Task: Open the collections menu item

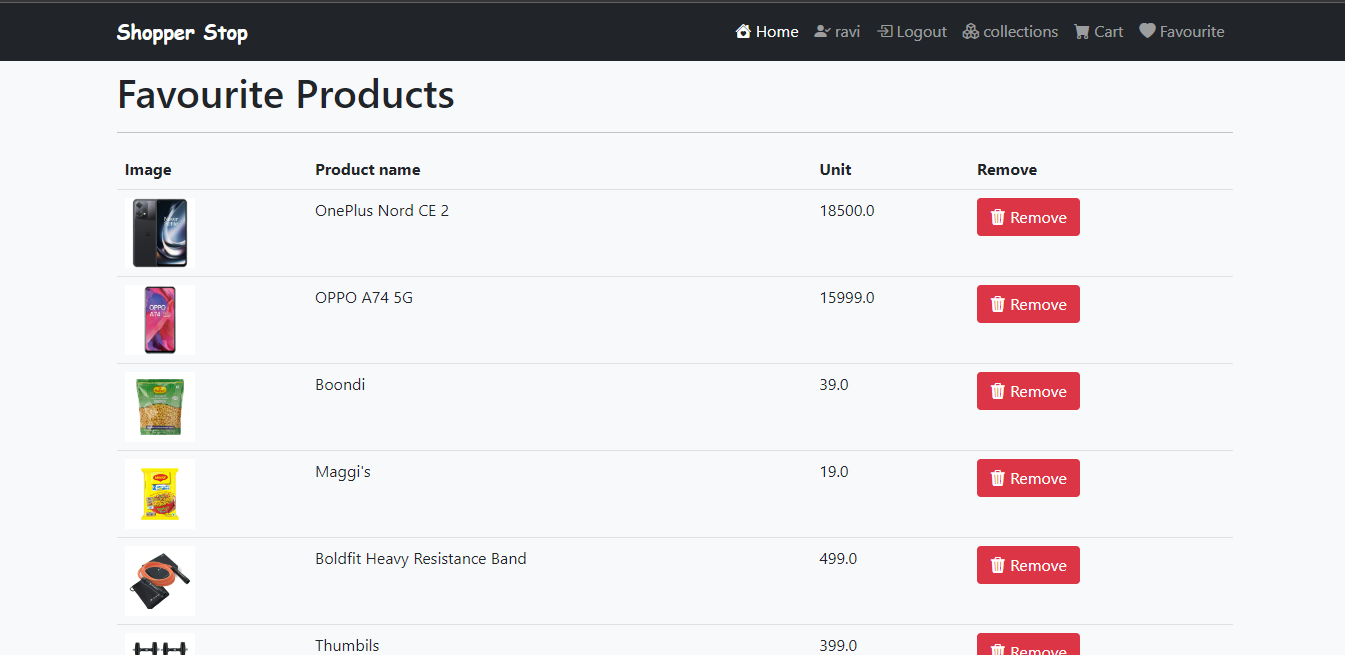Action: [x=1010, y=31]
